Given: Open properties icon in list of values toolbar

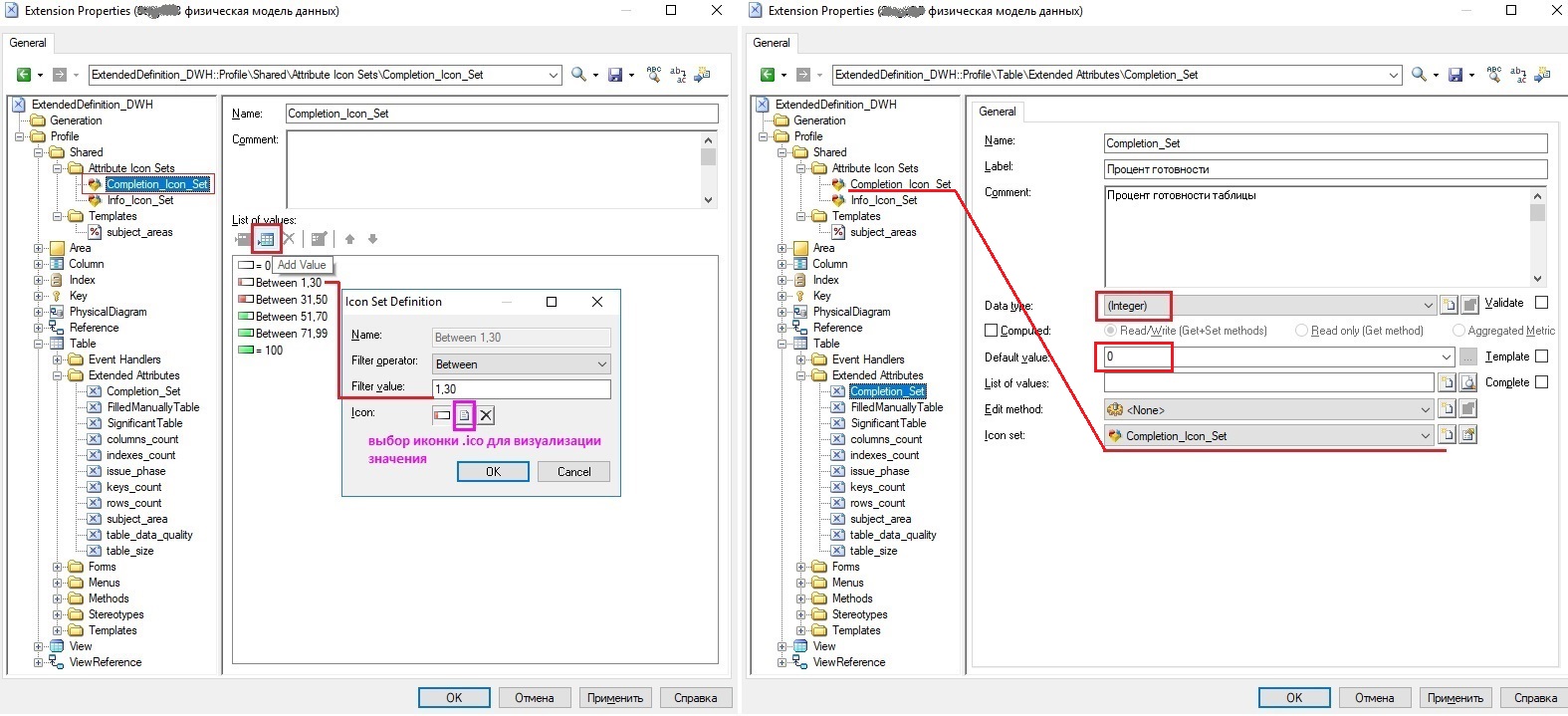Looking at the screenshot, I should coord(319,239).
